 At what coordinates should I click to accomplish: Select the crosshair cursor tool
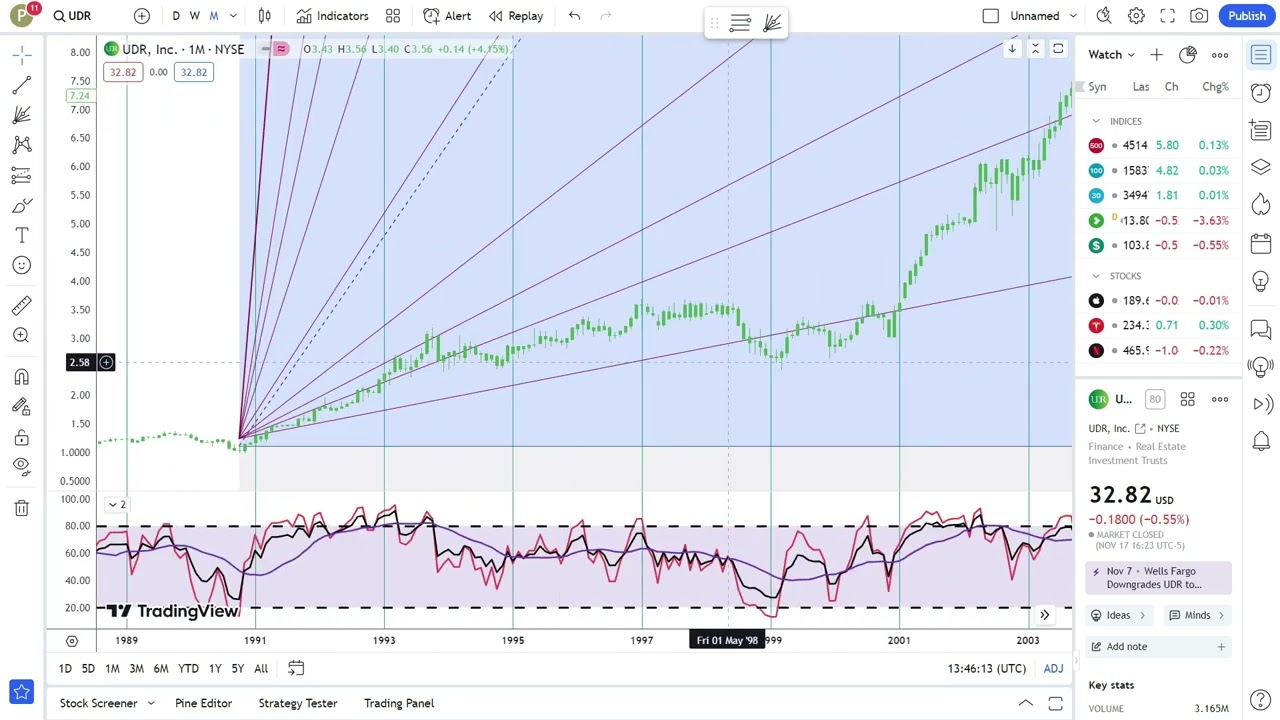tap(21, 54)
